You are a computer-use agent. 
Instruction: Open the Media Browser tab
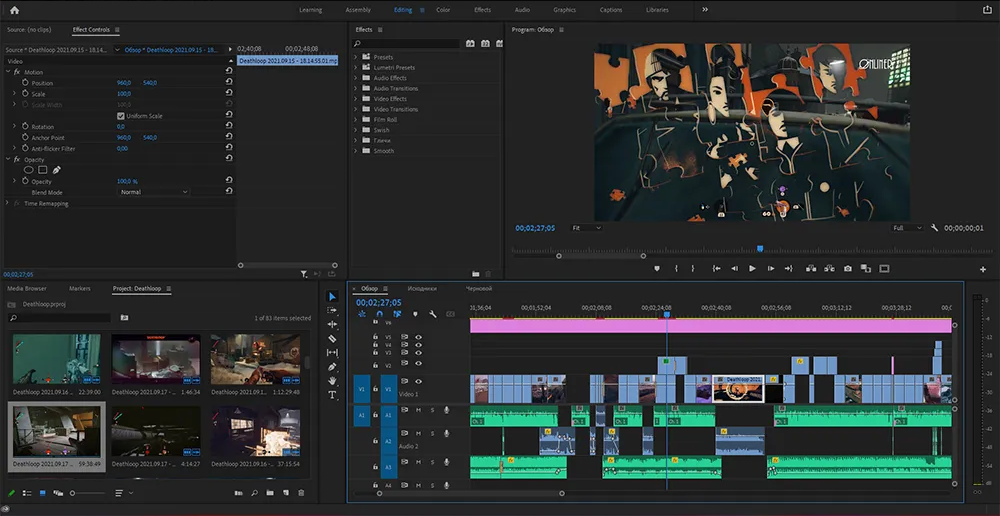[x=27, y=288]
